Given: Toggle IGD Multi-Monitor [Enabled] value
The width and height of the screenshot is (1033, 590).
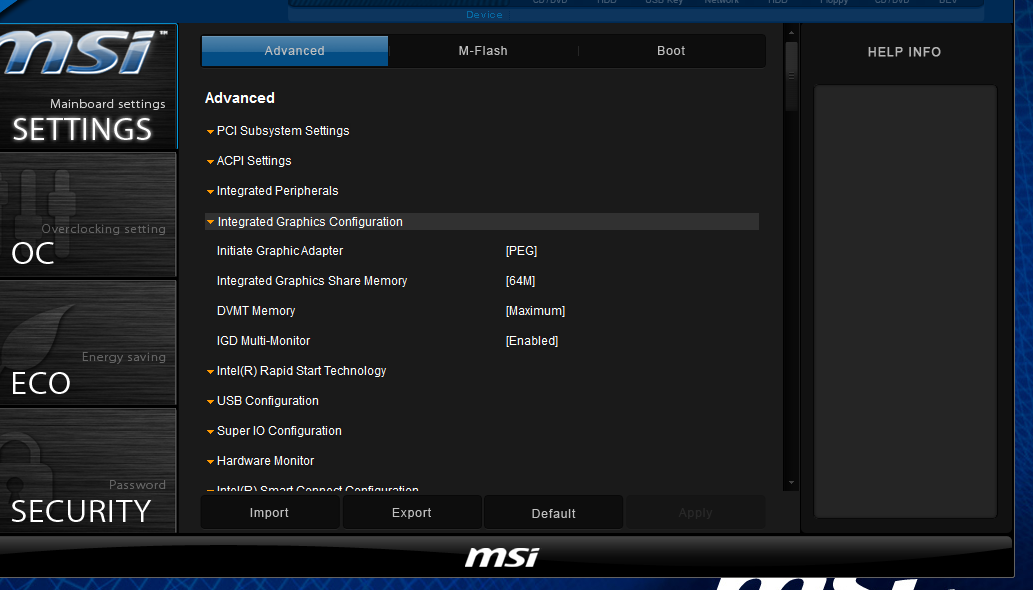Looking at the screenshot, I should [532, 341].
